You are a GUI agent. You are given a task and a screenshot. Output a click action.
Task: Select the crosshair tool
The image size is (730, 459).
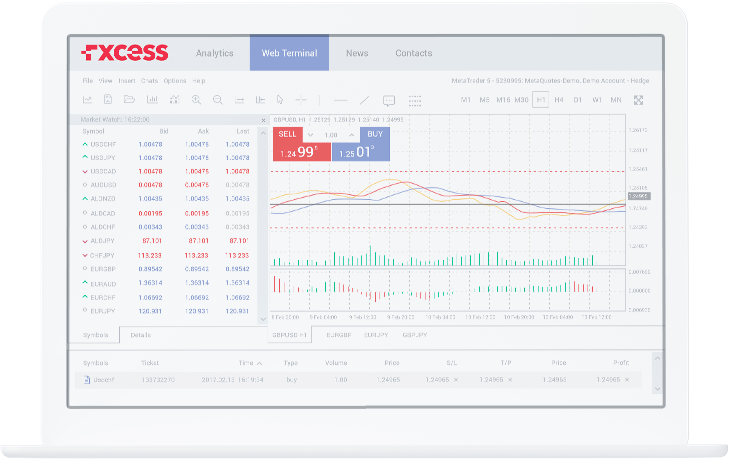pos(302,100)
